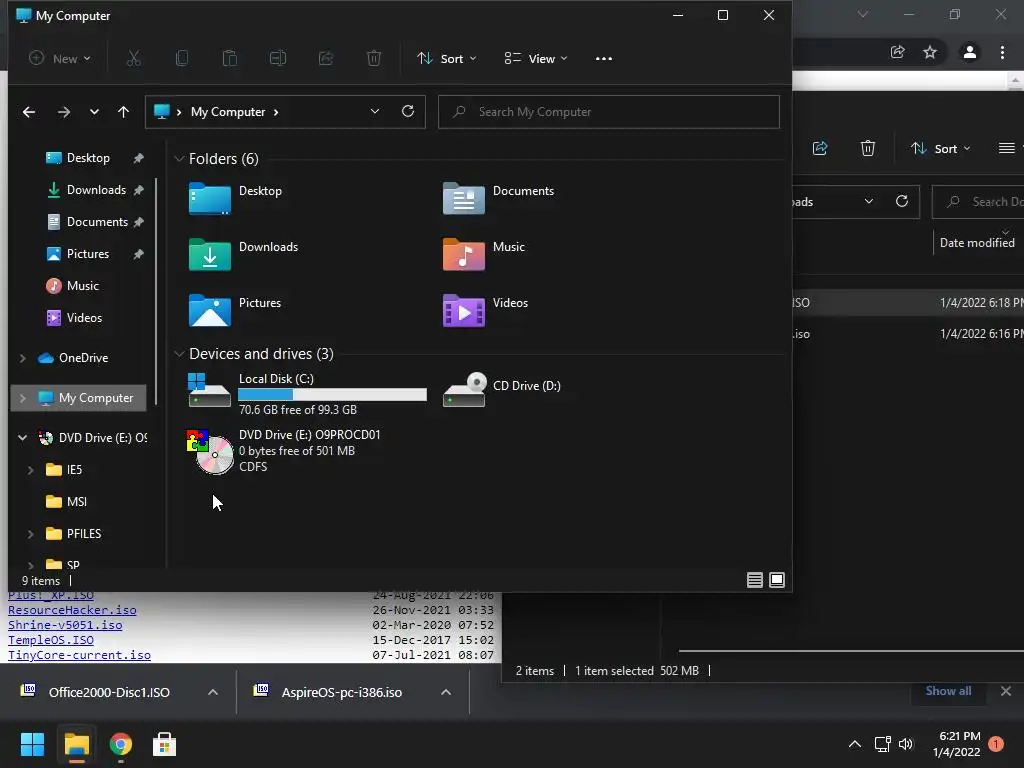Open Microsoft Store from the taskbar
The image size is (1024, 768).
coord(164,744)
